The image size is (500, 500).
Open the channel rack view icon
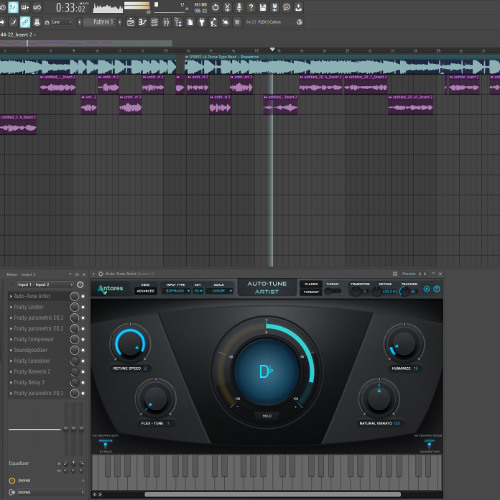pyautogui.click(x=154, y=22)
